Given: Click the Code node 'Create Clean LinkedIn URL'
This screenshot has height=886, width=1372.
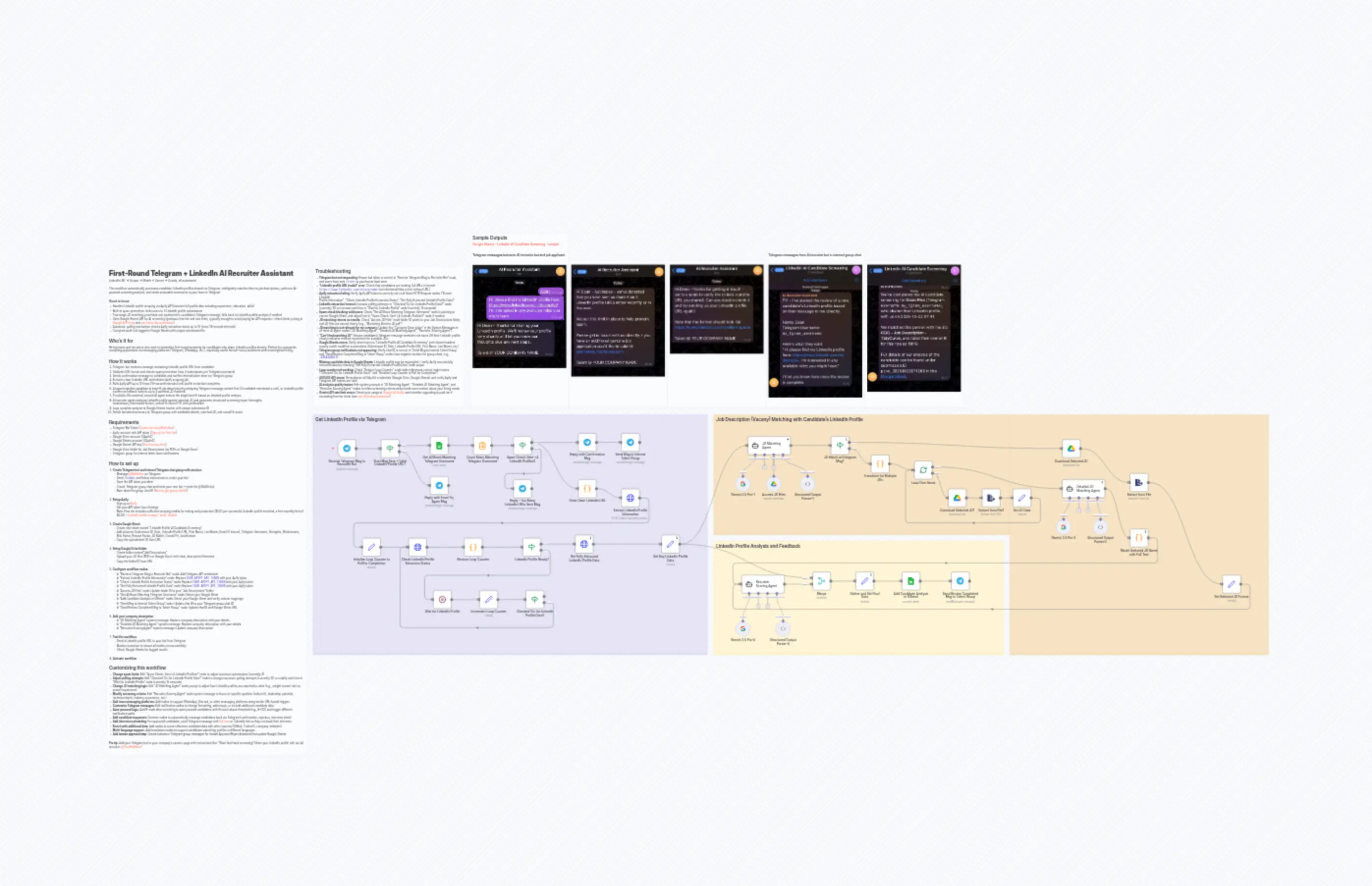Looking at the screenshot, I should pyautogui.click(x=587, y=489).
